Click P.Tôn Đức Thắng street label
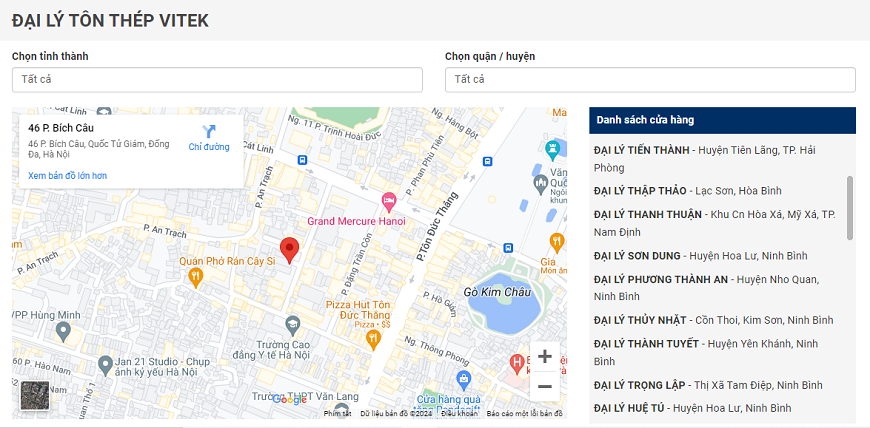This screenshot has width=870, height=428. coord(439,226)
